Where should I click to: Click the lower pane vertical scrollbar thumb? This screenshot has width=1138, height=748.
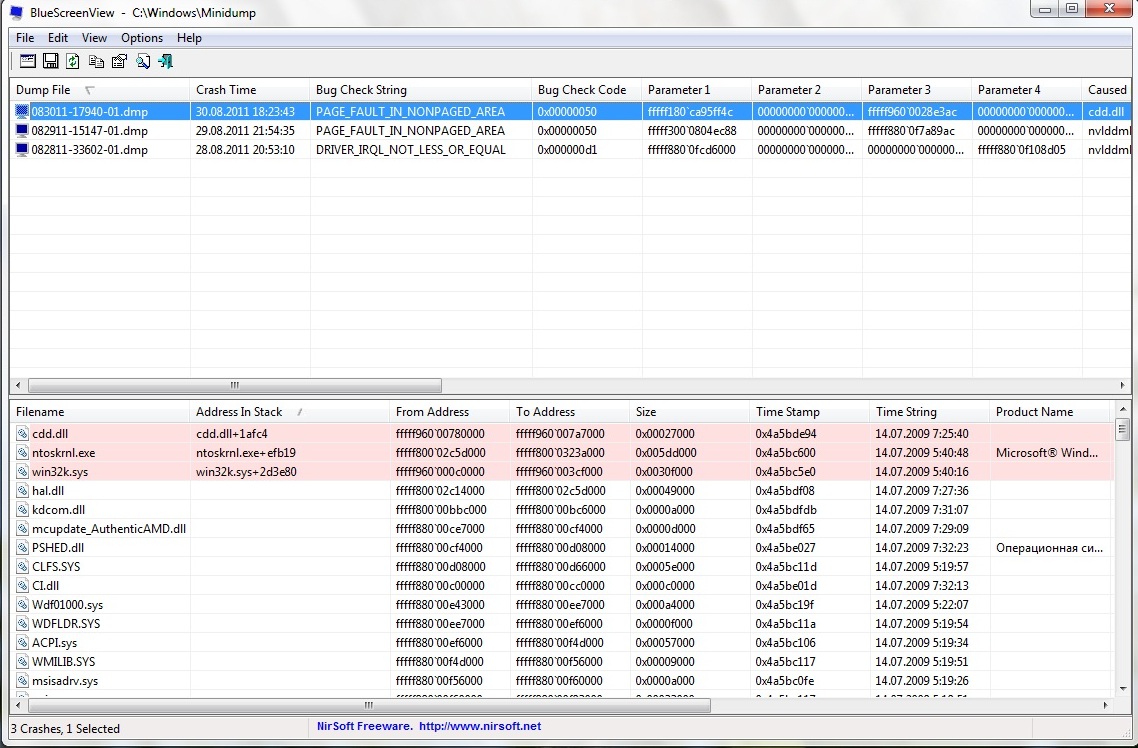pos(1123,431)
